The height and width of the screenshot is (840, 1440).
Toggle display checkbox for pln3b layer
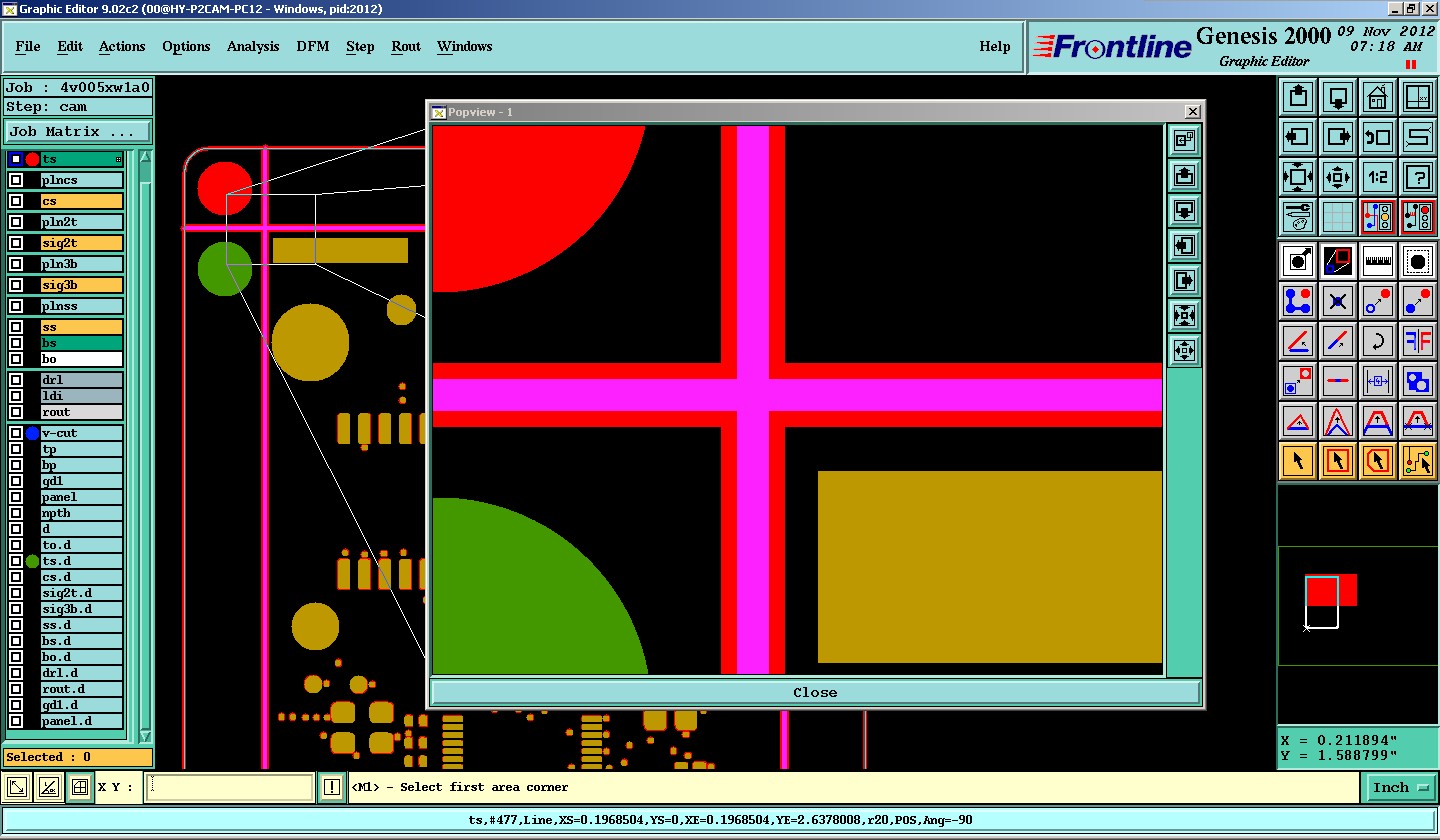click(x=16, y=264)
